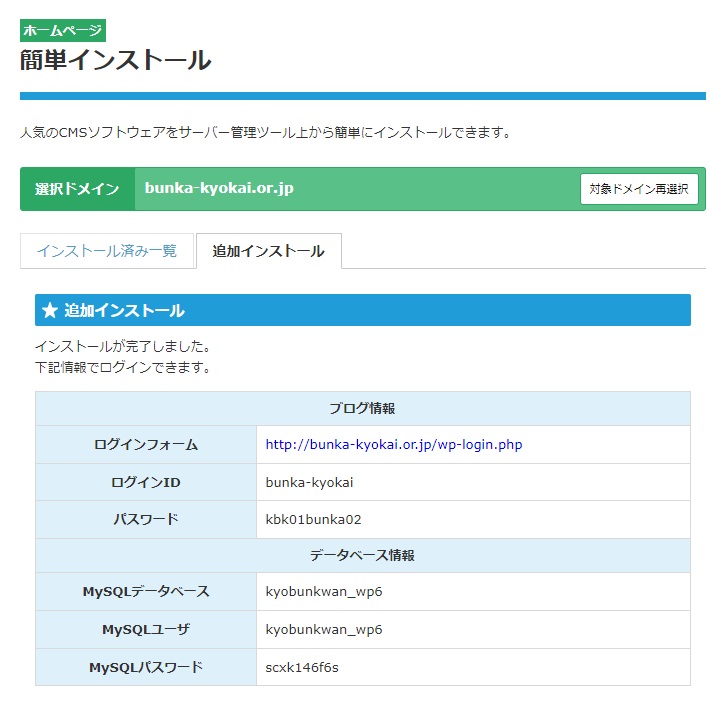Click the bunka-kyokai.or.jp selected domain name
Viewport: 710px width, 721px height.
point(219,189)
